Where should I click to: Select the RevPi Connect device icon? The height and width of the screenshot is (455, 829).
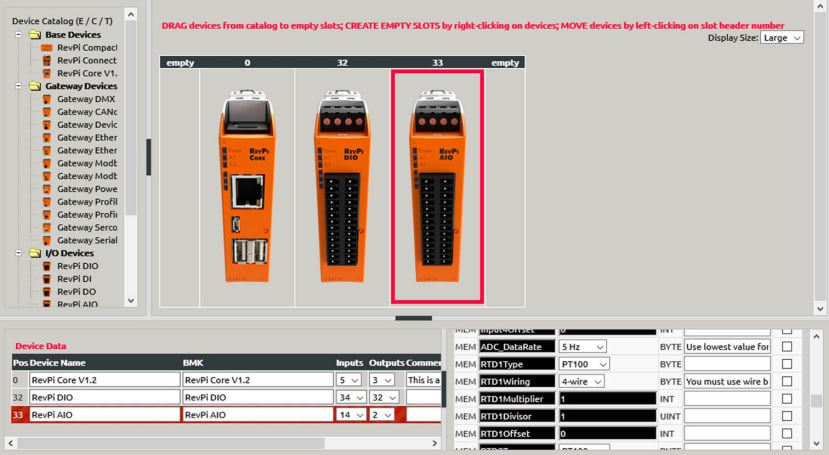47,60
